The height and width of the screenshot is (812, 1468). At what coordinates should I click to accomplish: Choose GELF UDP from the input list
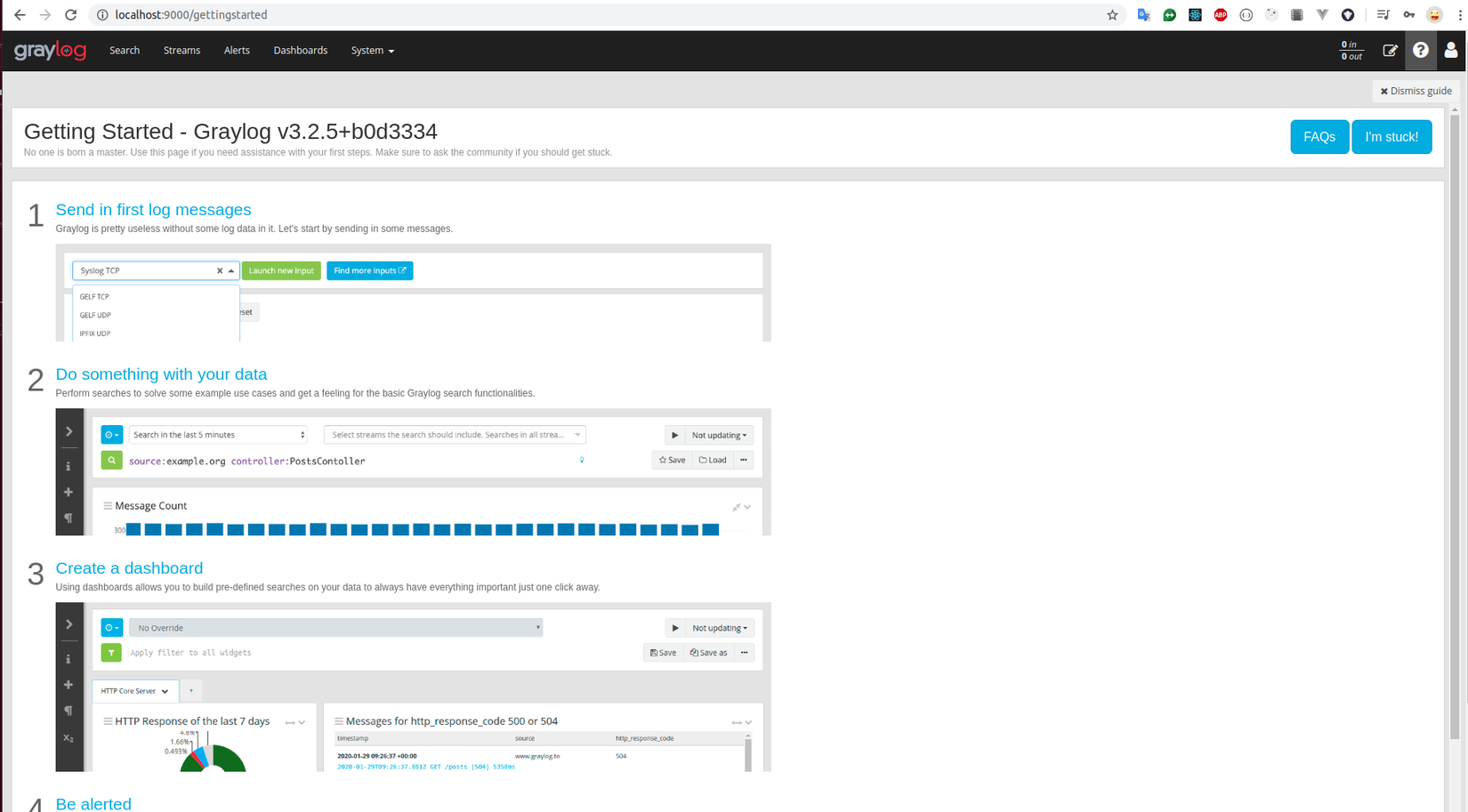point(95,315)
